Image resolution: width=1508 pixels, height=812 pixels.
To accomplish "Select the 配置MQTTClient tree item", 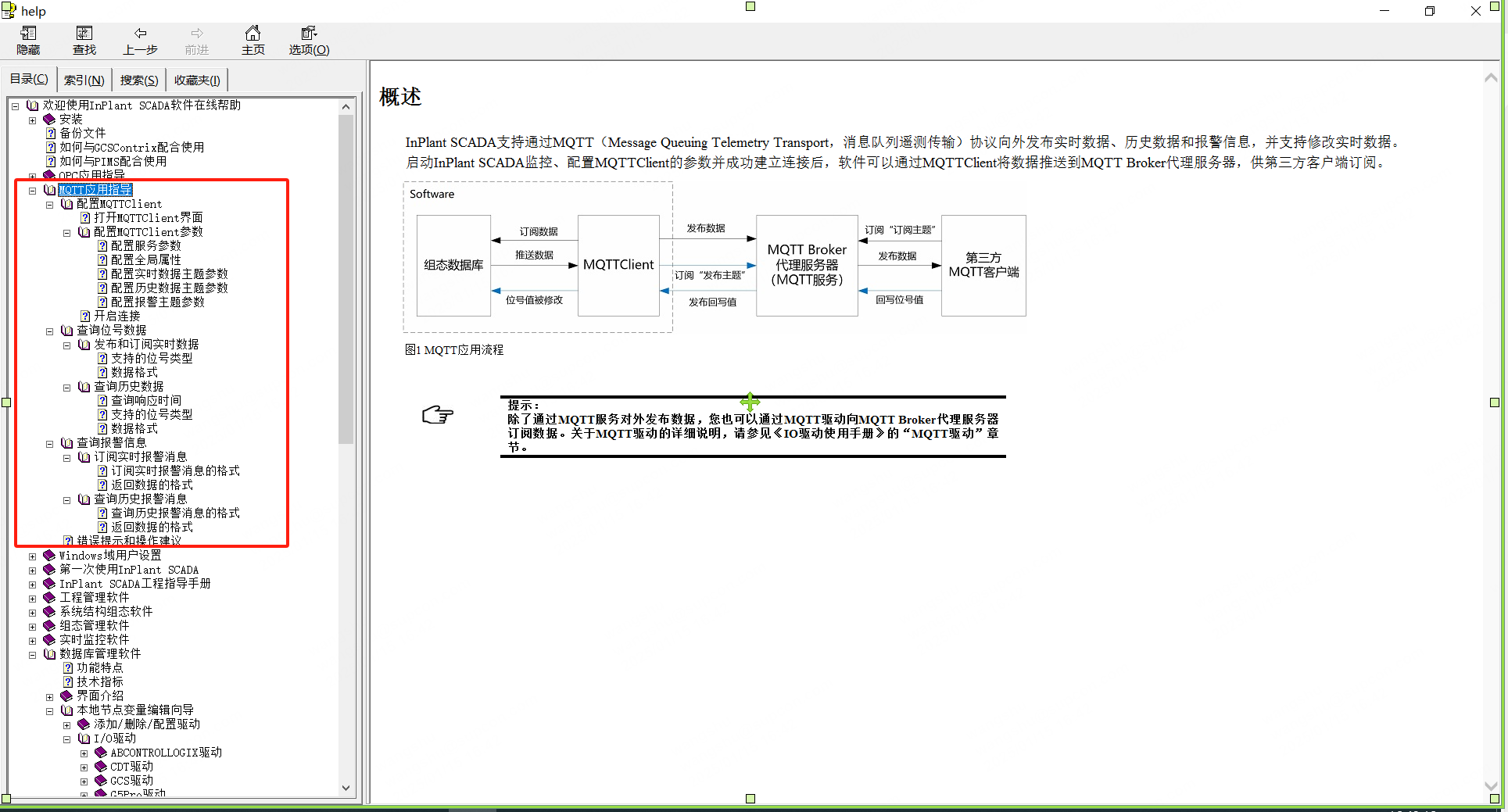I will click(120, 204).
